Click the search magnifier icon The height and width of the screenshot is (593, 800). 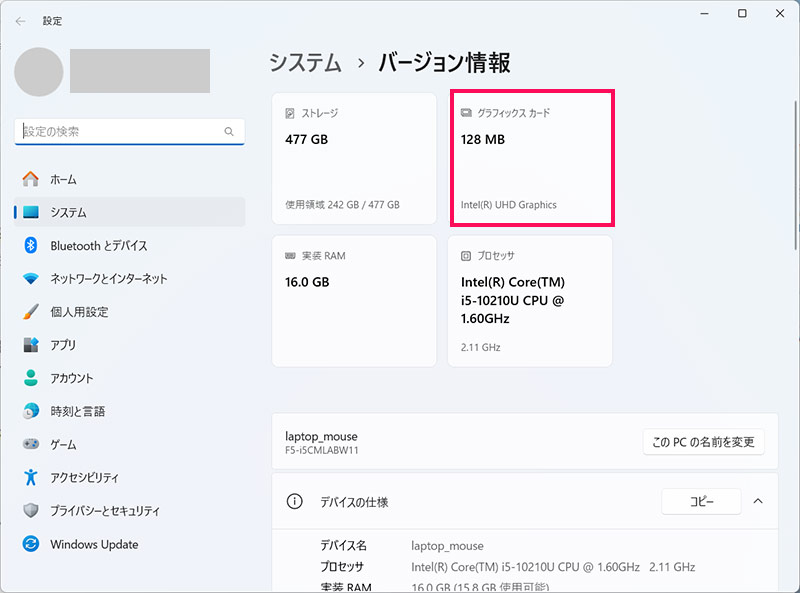click(x=229, y=132)
